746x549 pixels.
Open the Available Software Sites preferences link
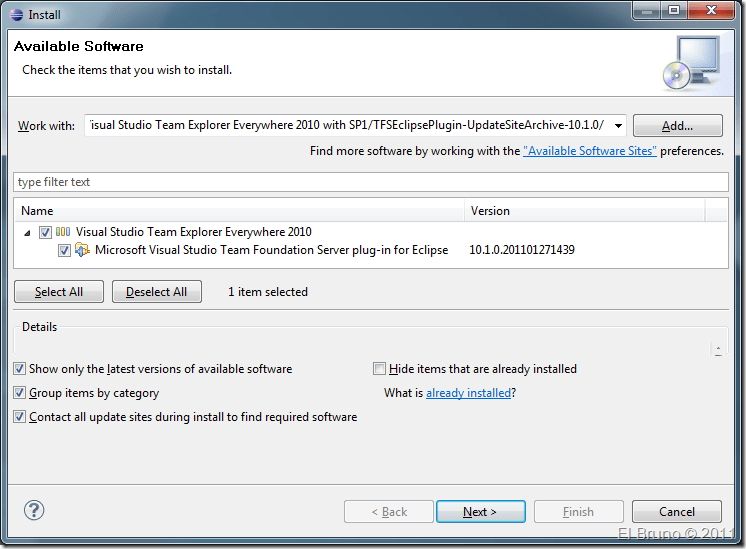point(589,151)
